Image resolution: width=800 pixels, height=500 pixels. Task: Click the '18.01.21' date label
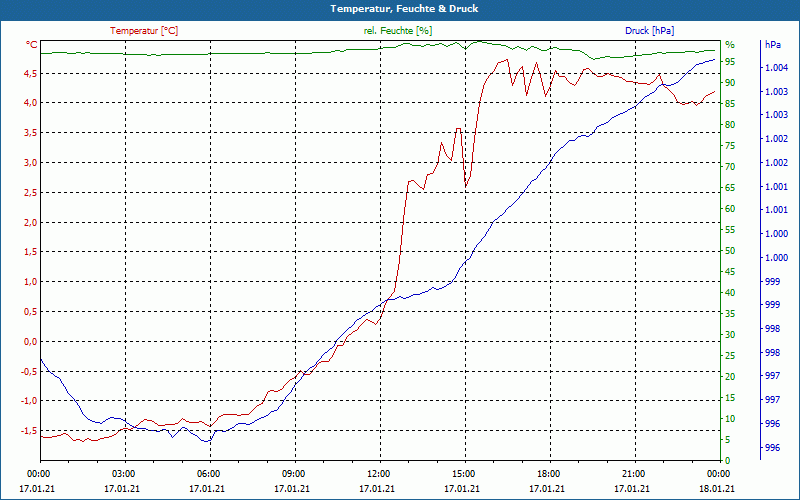[x=717, y=488]
